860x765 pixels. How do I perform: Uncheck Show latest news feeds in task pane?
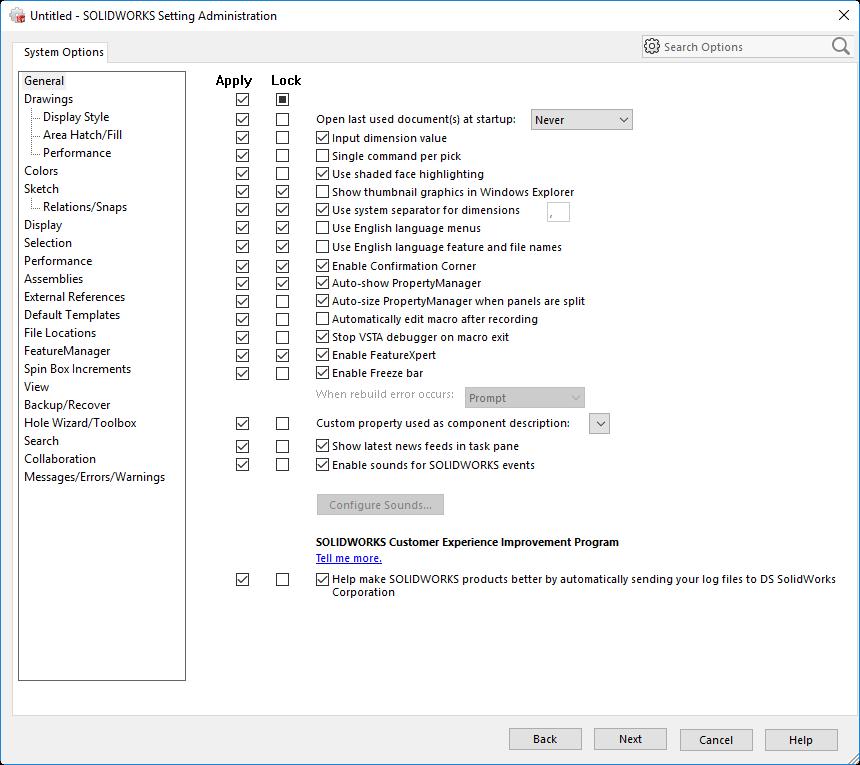[322, 446]
